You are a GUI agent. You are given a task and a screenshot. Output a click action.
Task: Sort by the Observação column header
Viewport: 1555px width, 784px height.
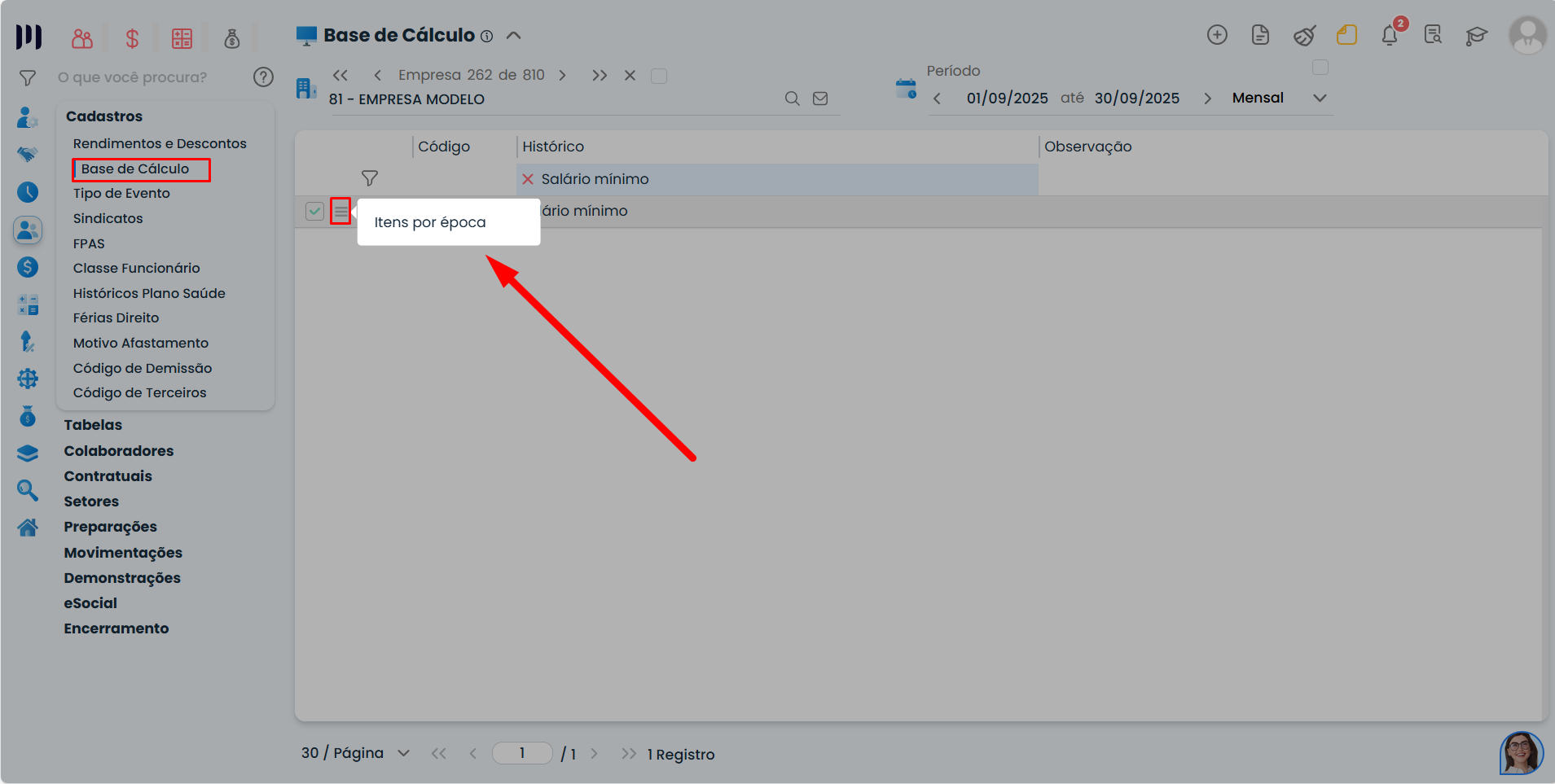coord(1088,147)
